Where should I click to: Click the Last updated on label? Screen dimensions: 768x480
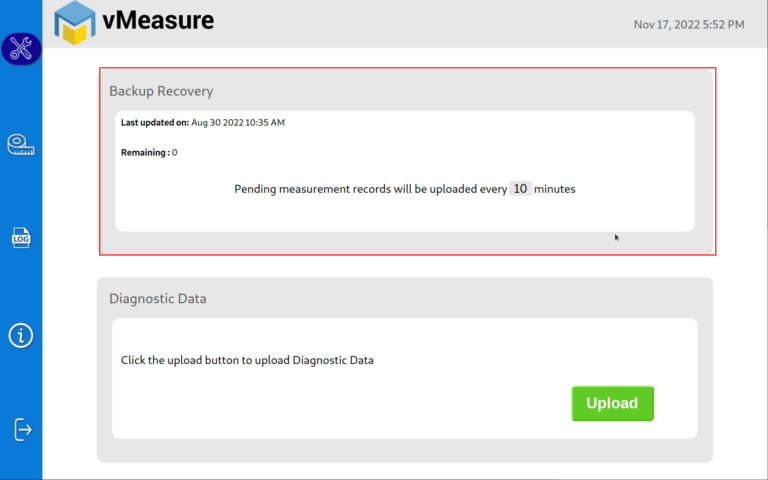click(155, 122)
